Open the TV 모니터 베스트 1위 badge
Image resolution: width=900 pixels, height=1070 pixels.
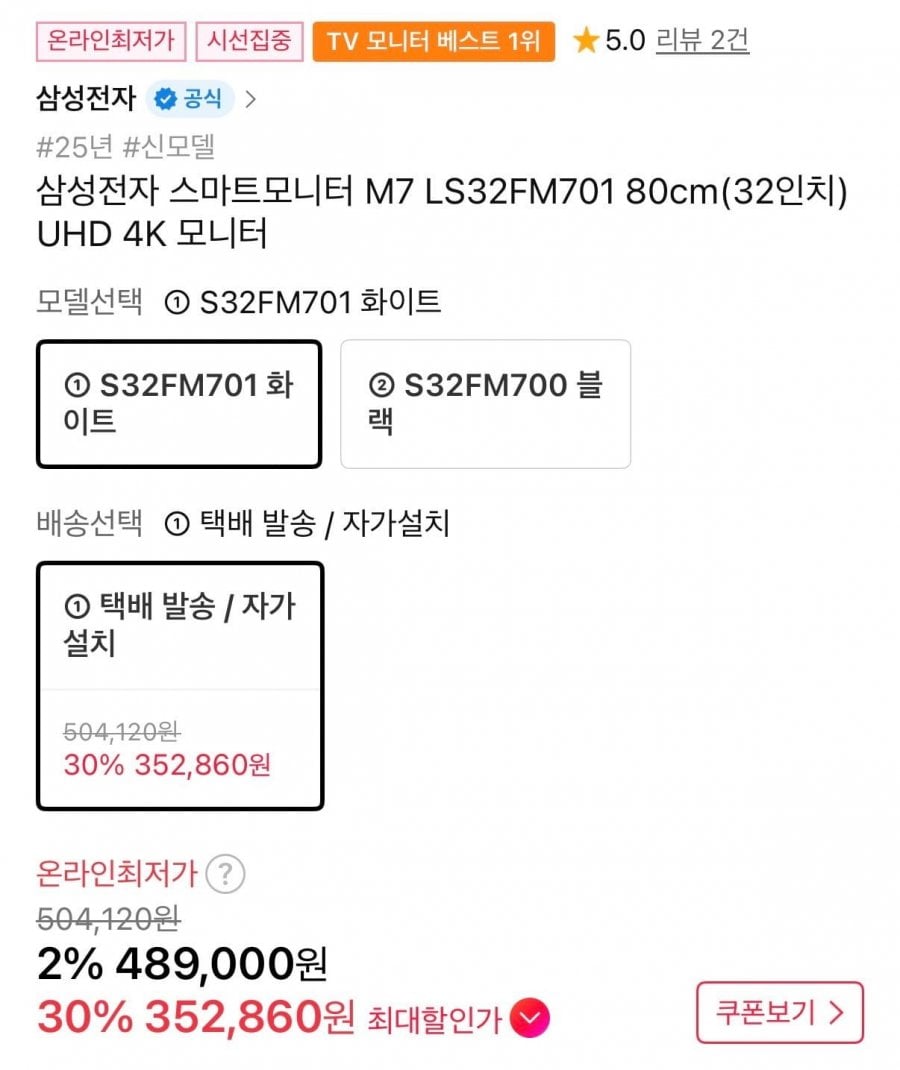433,41
